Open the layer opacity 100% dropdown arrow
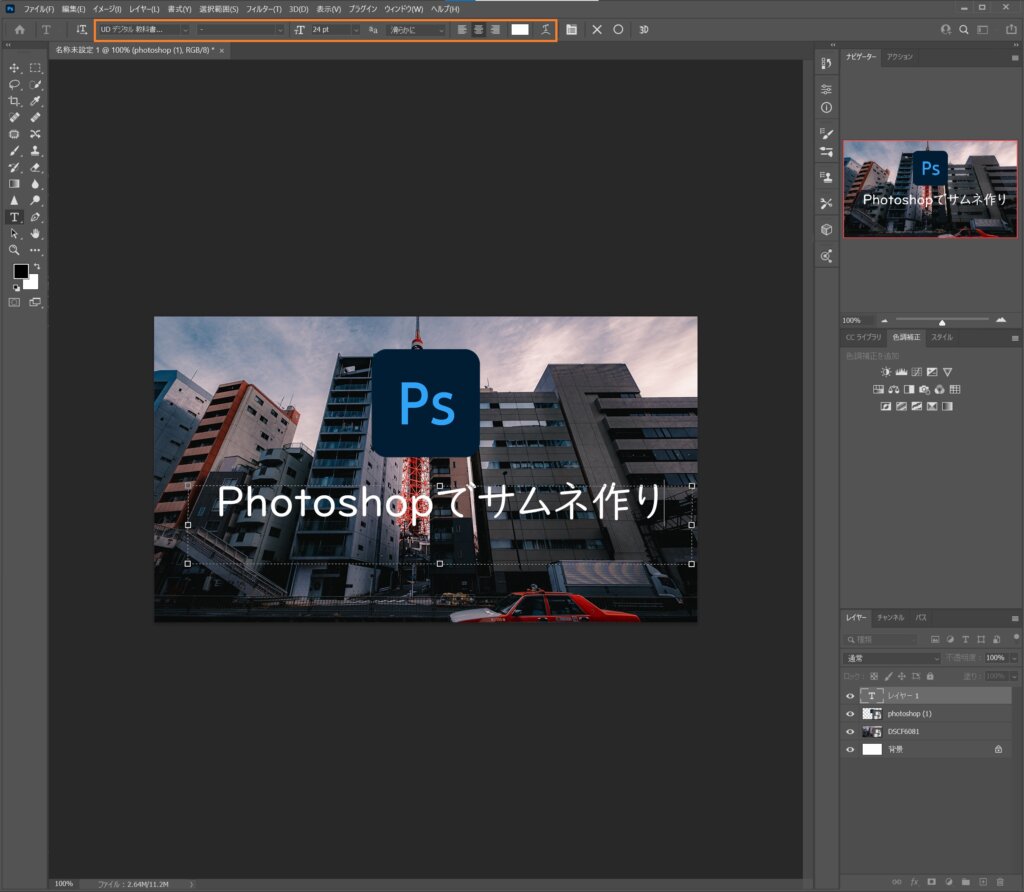The width and height of the screenshot is (1024, 892). [x=1014, y=658]
